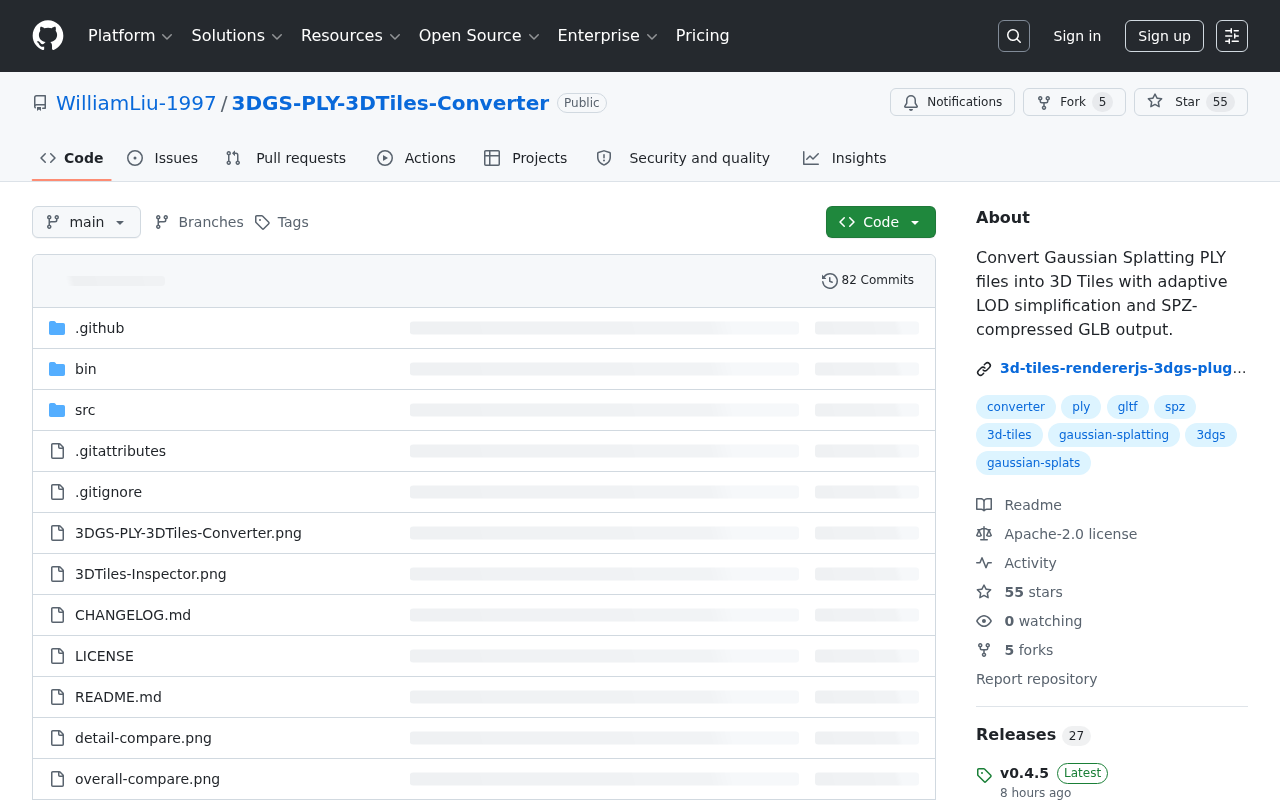Switch to the Issues tab
The image size is (1280, 800).
point(163,158)
